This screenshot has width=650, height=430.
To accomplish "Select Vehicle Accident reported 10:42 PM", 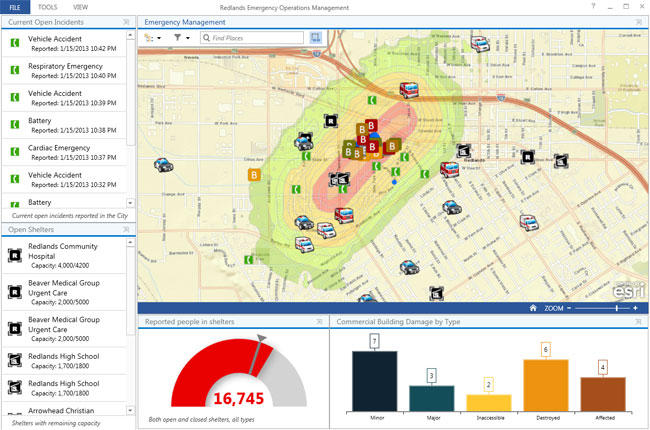I will [x=64, y=43].
